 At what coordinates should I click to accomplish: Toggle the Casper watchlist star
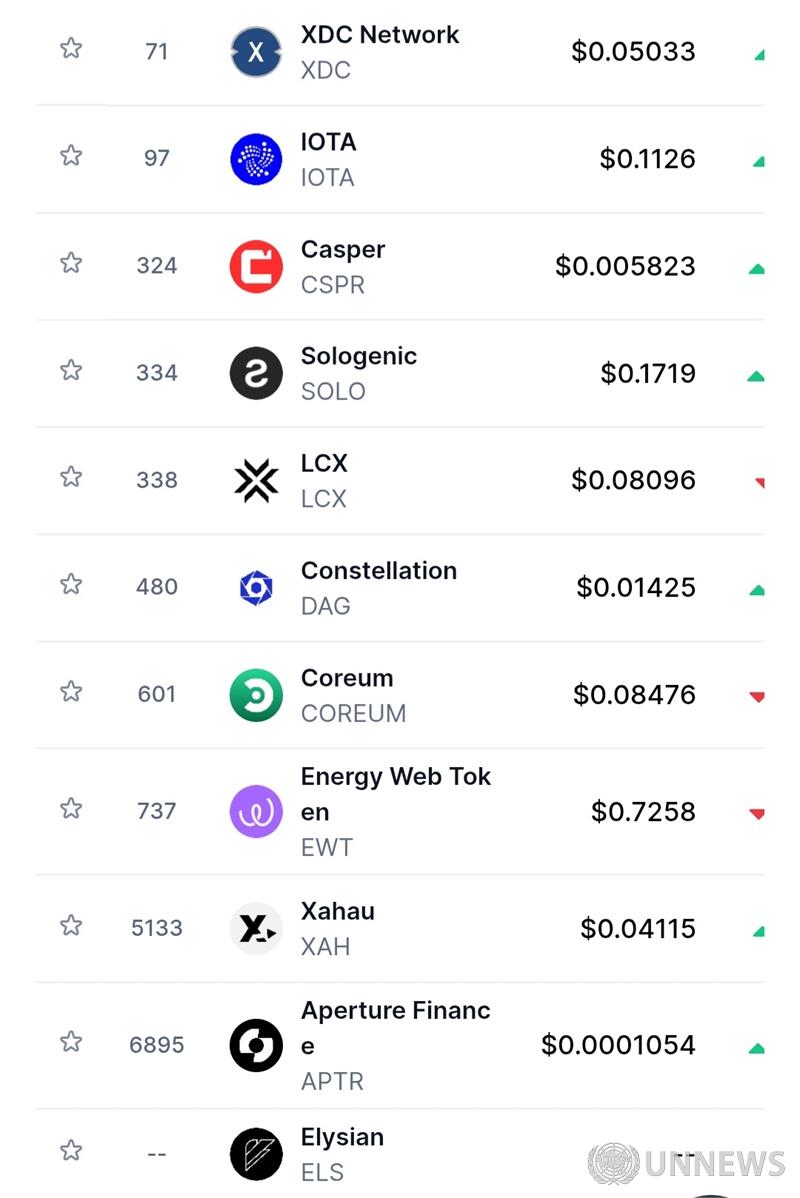point(71,262)
